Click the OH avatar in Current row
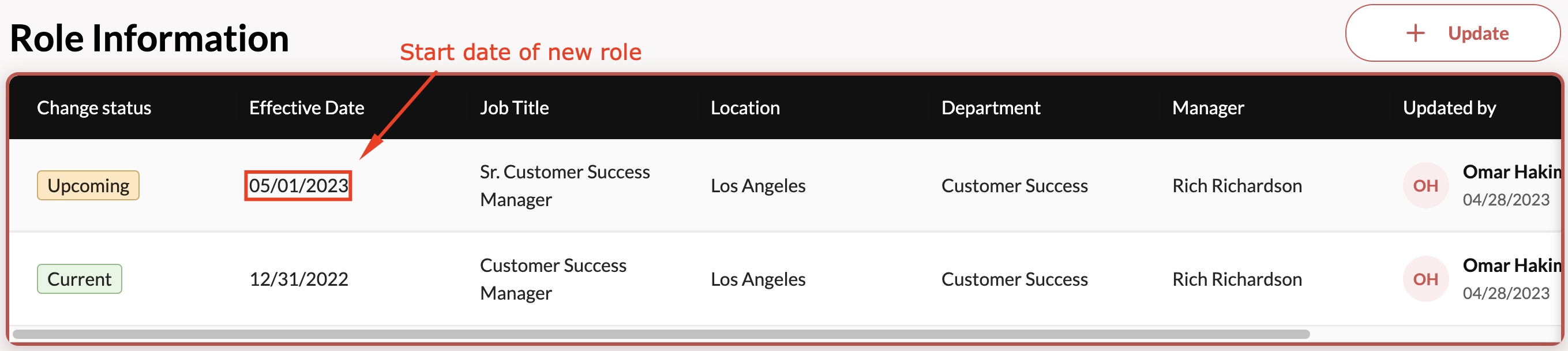This screenshot has height=351, width=1568. point(1426,279)
